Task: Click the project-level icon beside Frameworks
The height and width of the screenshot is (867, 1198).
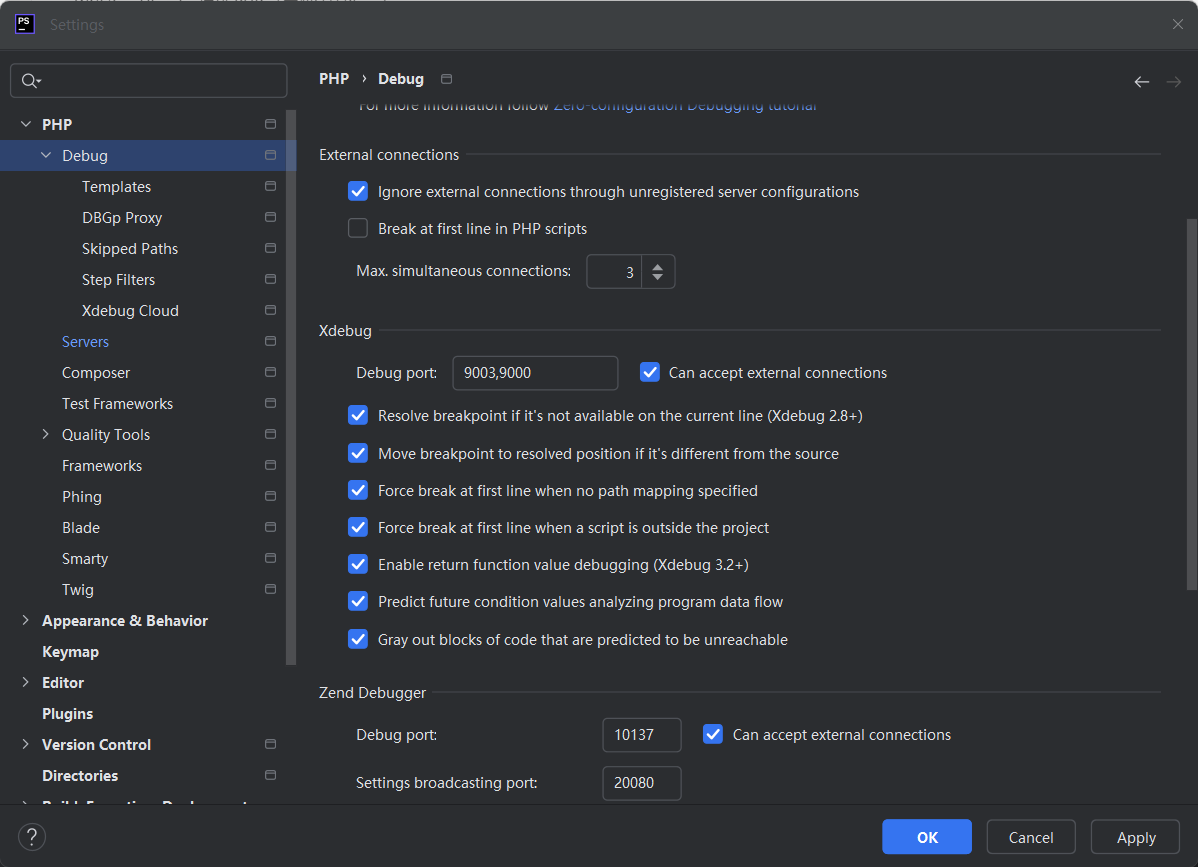Action: tap(270, 465)
